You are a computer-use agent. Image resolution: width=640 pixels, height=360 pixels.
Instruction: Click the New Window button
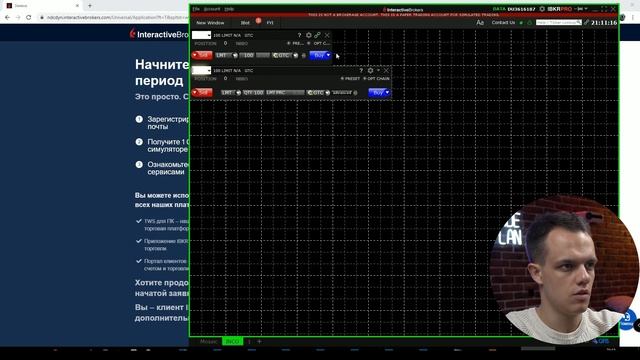210,23
